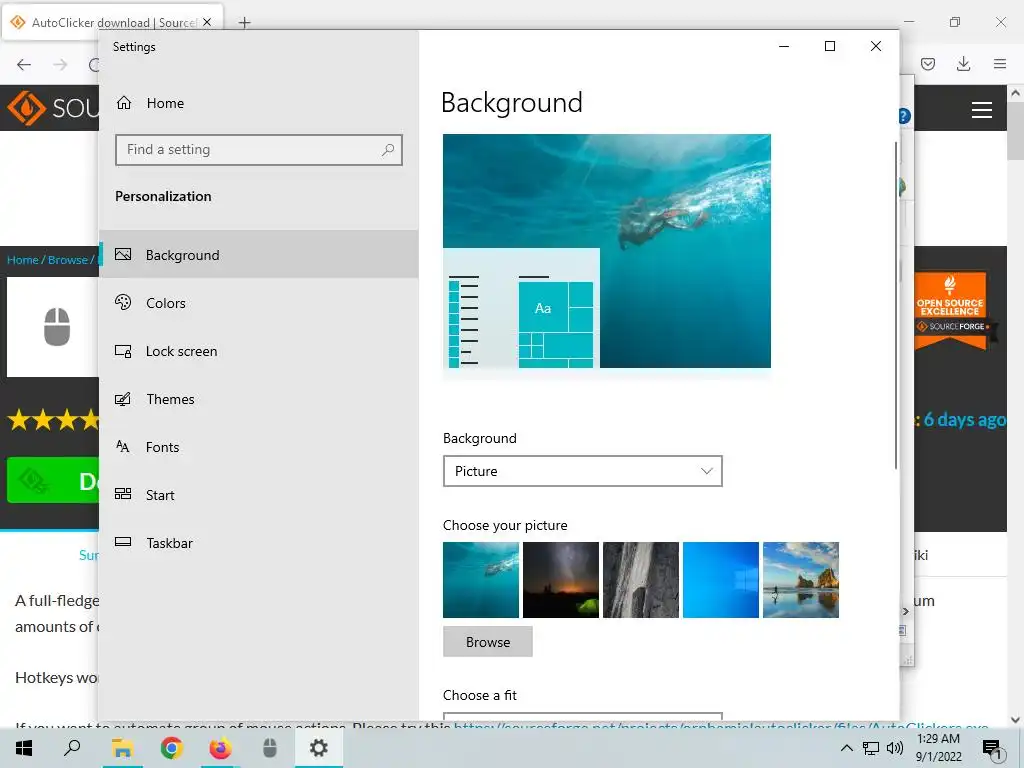Go to Lock screen settings
The image size is (1024, 768).
[x=258, y=351]
